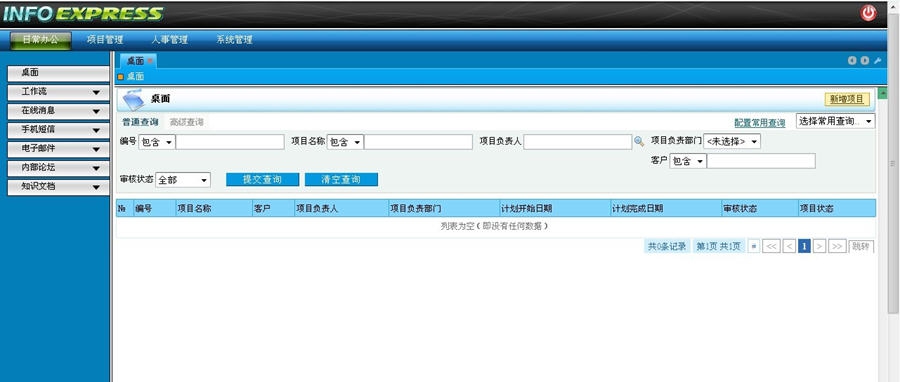Click the 计划开始日期 column header
Viewport: 900px width, 382px height.
click(554, 209)
